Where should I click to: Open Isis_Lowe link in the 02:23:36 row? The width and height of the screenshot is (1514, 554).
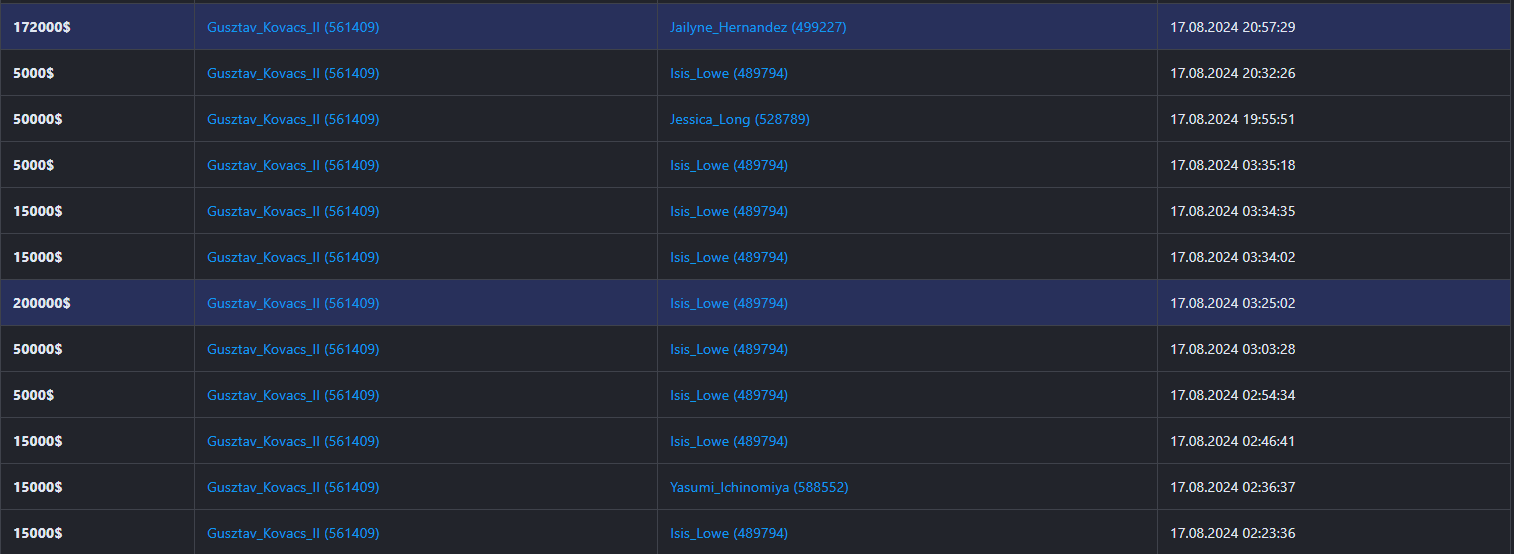tap(728, 533)
